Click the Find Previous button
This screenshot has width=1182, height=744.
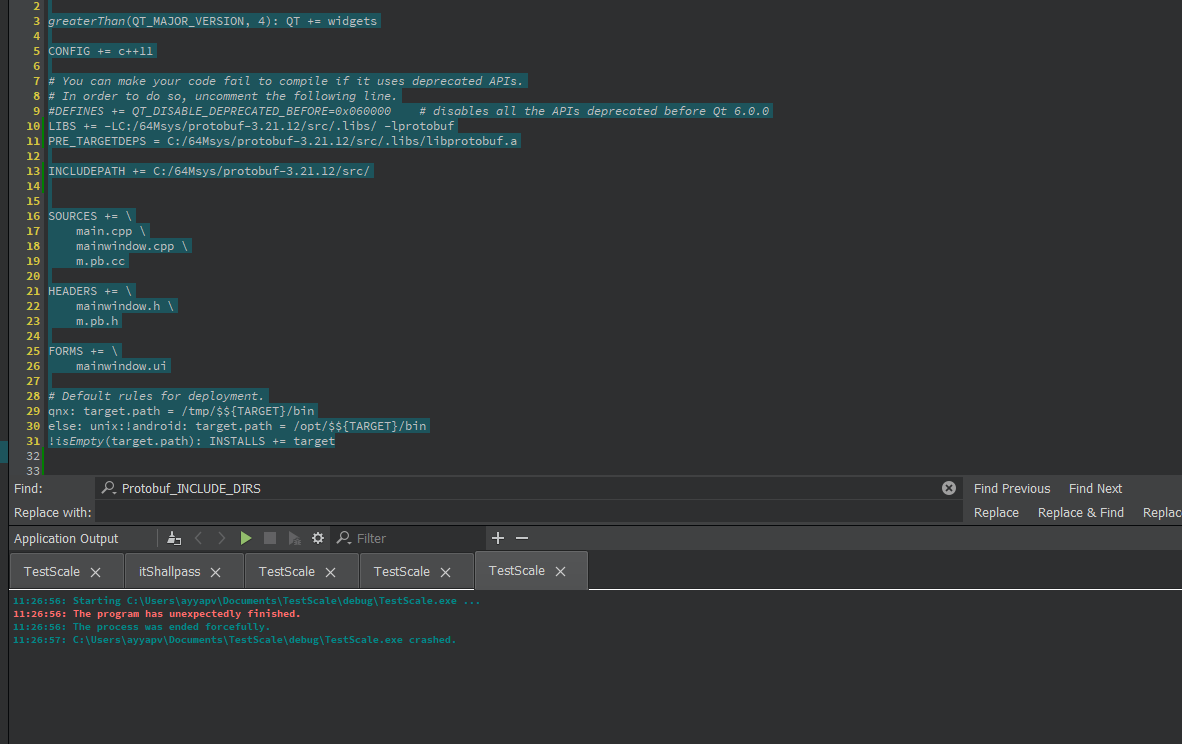[x=1012, y=488]
